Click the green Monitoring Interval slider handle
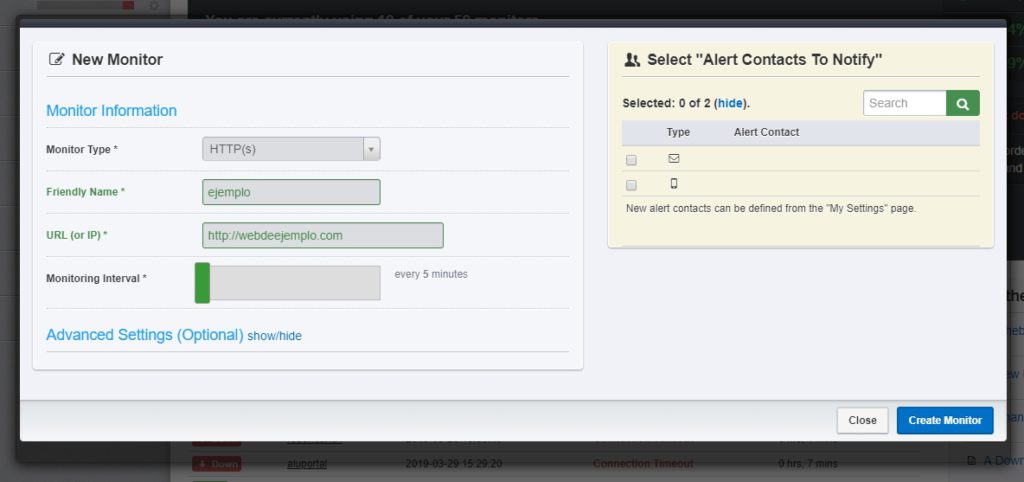 coord(202,283)
